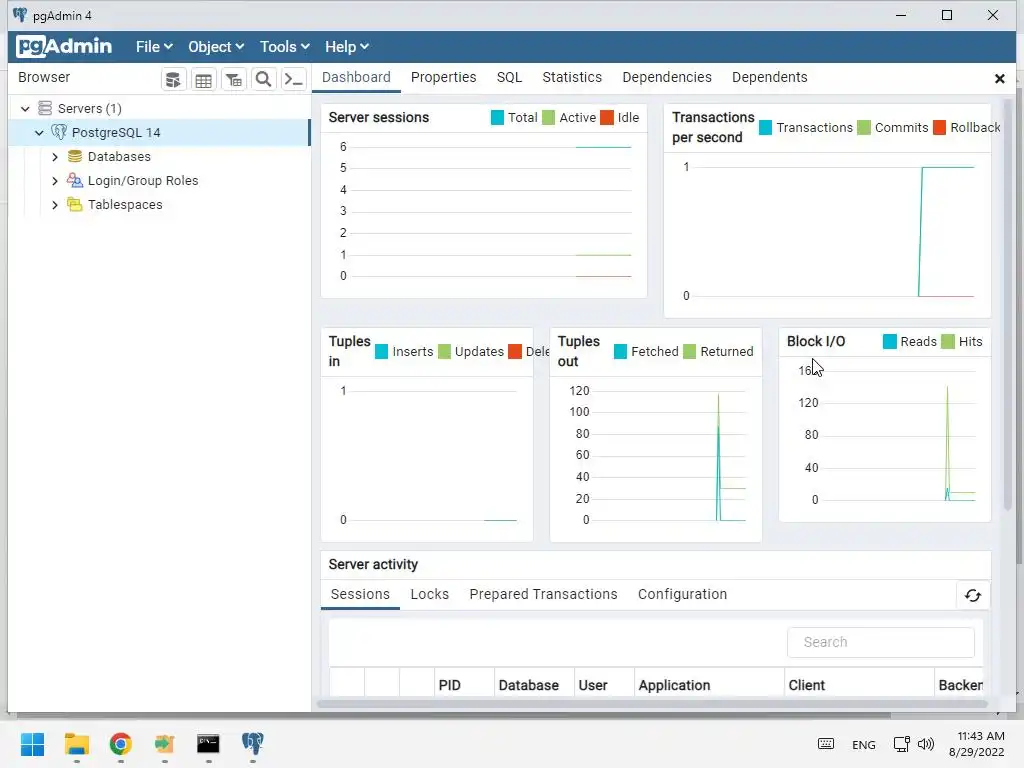
Task: Click the Reads legend swatch
Action: pyautogui.click(x=889, y=342)
